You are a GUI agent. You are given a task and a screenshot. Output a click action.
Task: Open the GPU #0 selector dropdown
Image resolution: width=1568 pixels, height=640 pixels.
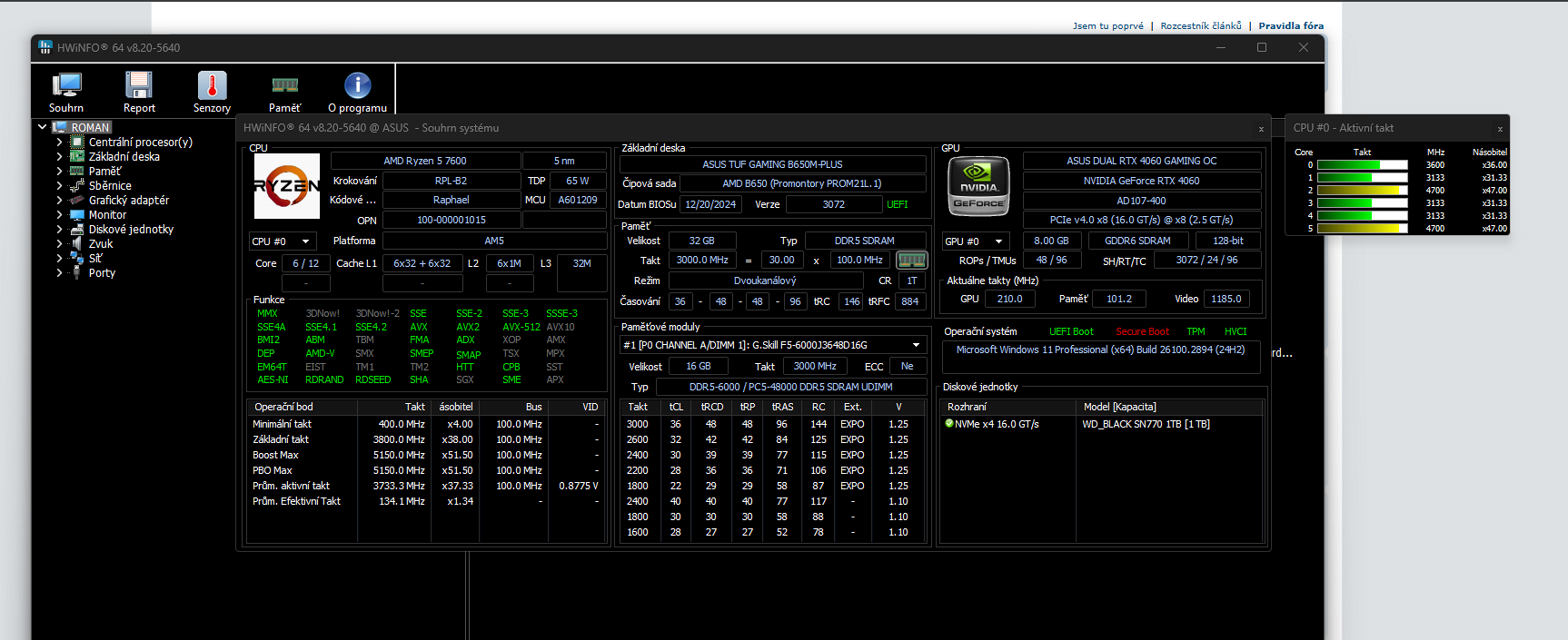(x=976, y=241)
